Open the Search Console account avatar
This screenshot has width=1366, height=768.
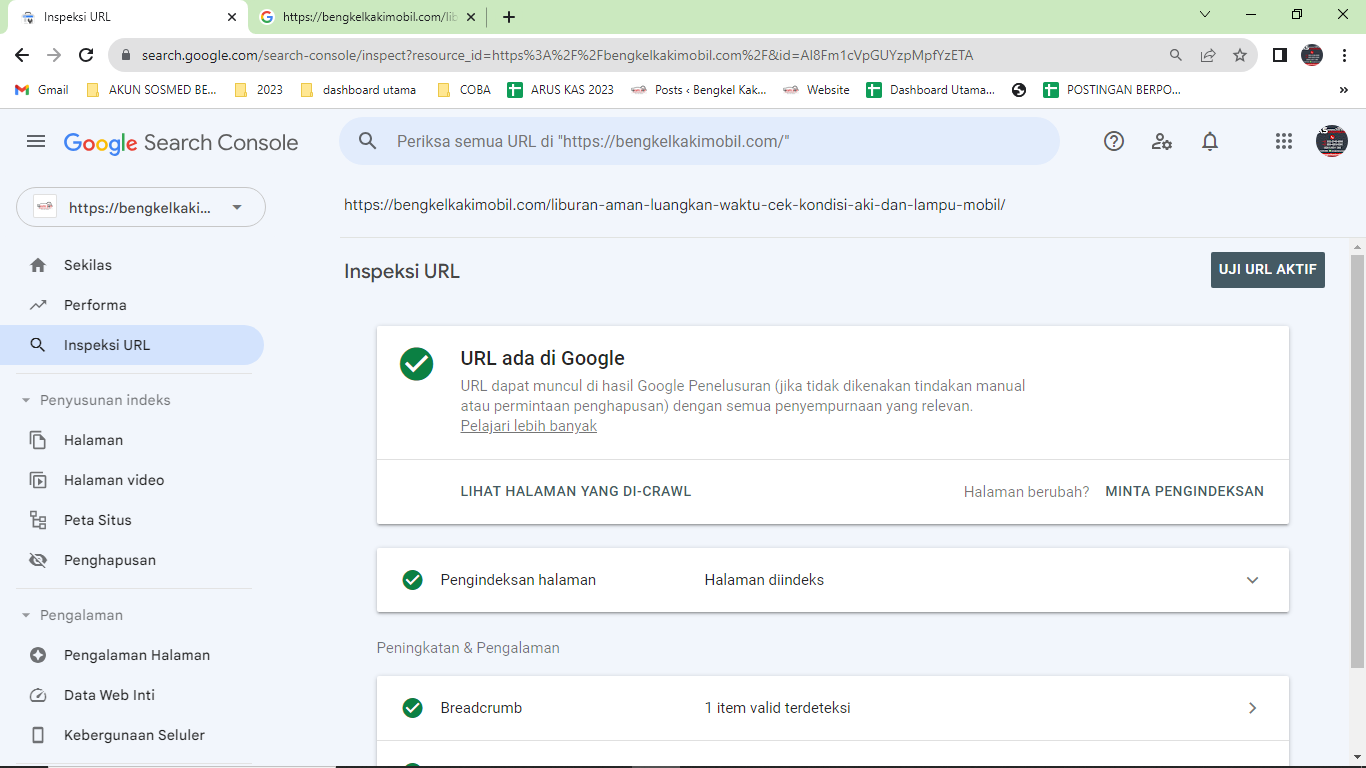click(x=1332, y=141)
